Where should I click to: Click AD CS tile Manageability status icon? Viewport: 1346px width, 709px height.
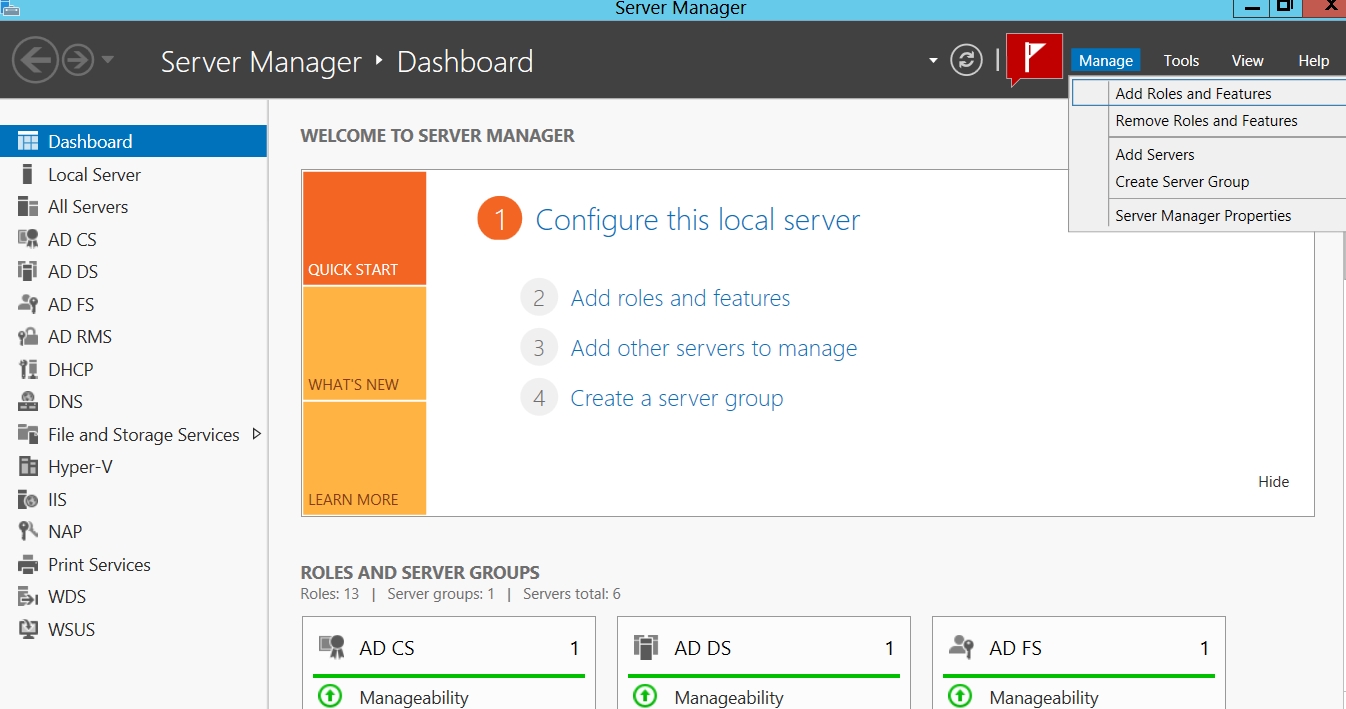point(330,696)
